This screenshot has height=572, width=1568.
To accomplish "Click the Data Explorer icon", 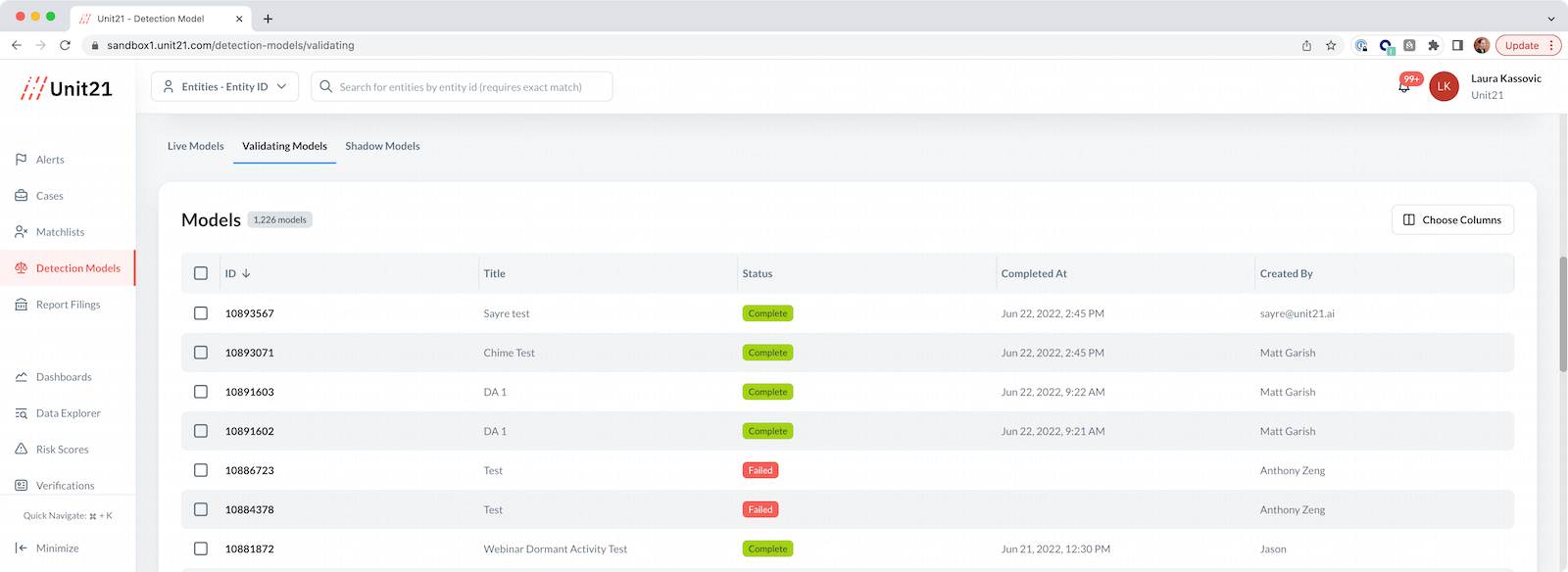I will click(x=21, y=413).
